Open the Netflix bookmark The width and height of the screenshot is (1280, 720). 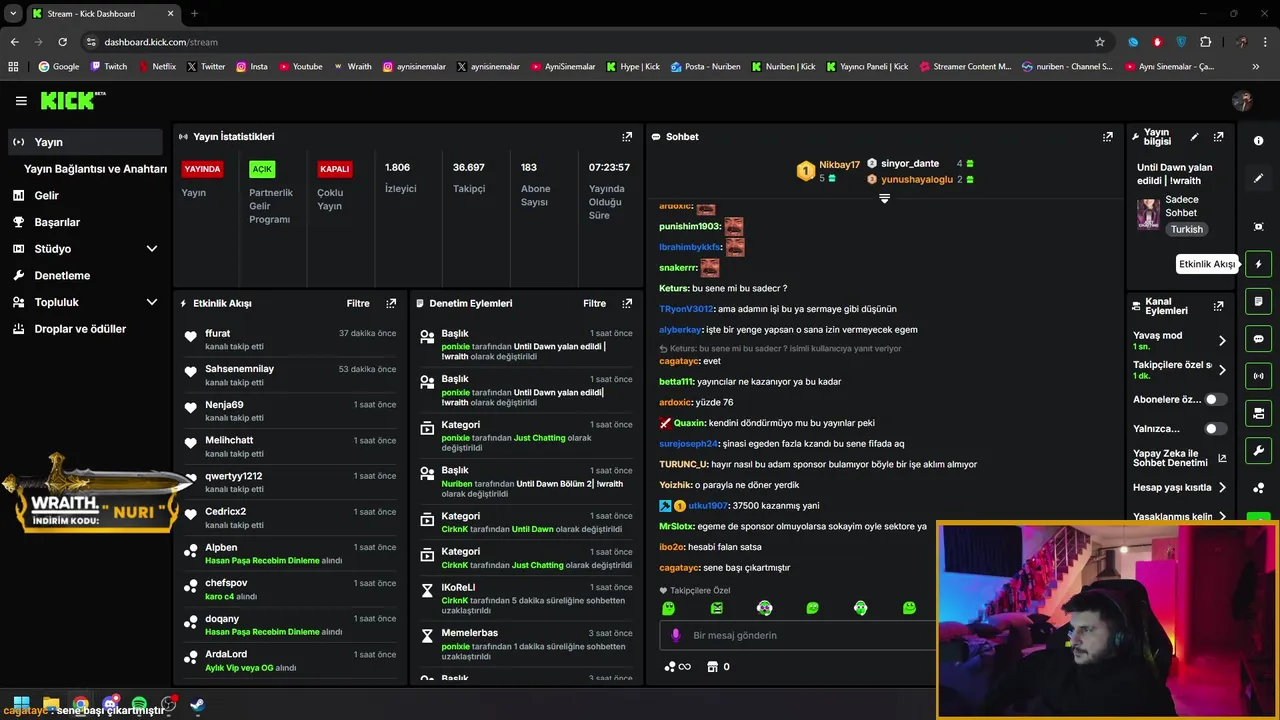[156, 67]
